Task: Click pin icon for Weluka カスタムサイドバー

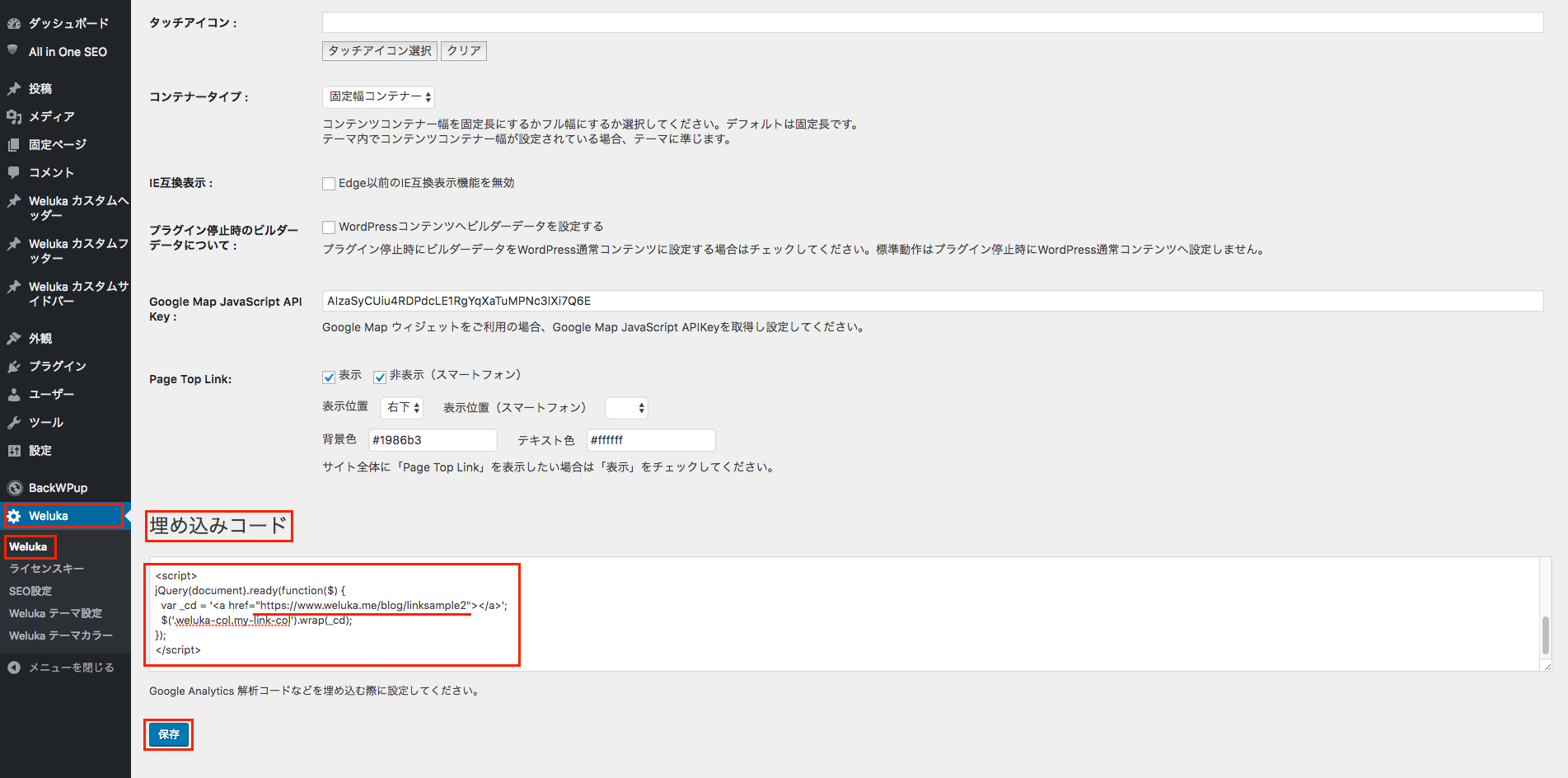Action: pos(14,286)
